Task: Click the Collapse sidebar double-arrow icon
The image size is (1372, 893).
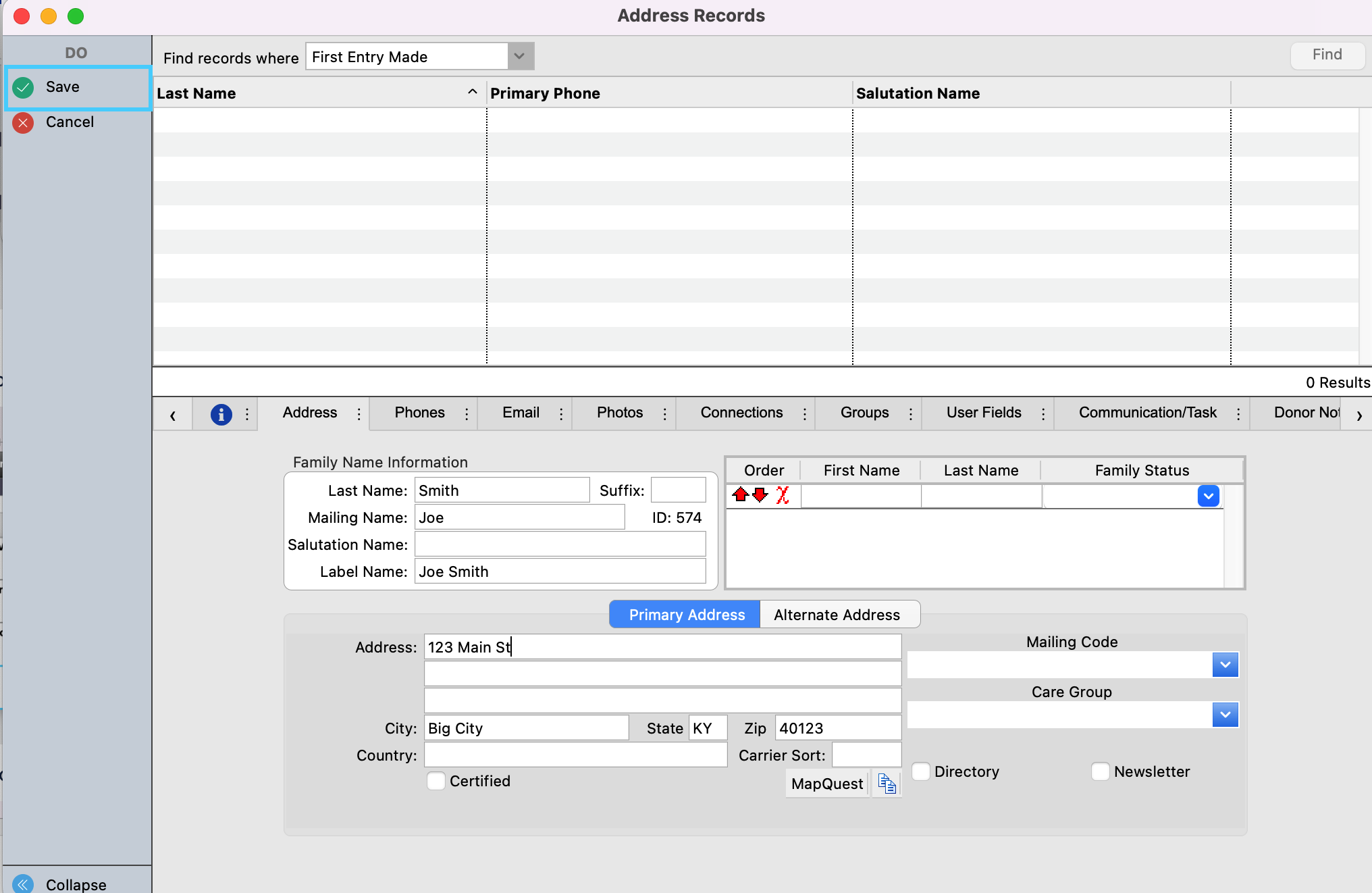Action: 24,884
